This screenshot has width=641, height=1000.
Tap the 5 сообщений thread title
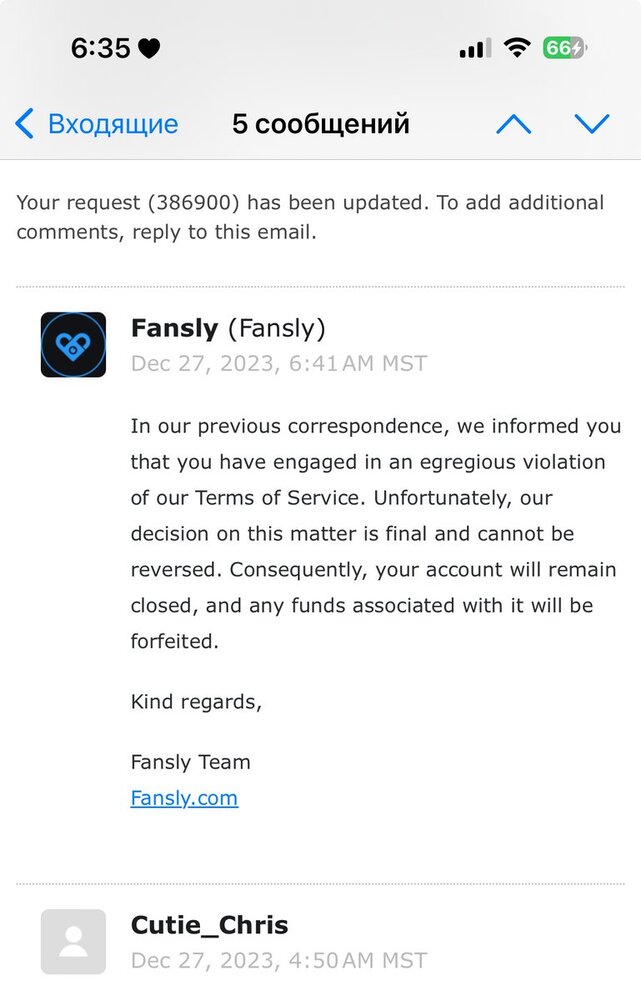321,124
